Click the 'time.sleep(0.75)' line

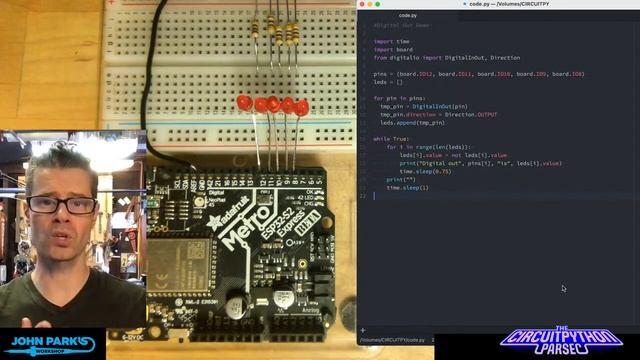[425, 171]
